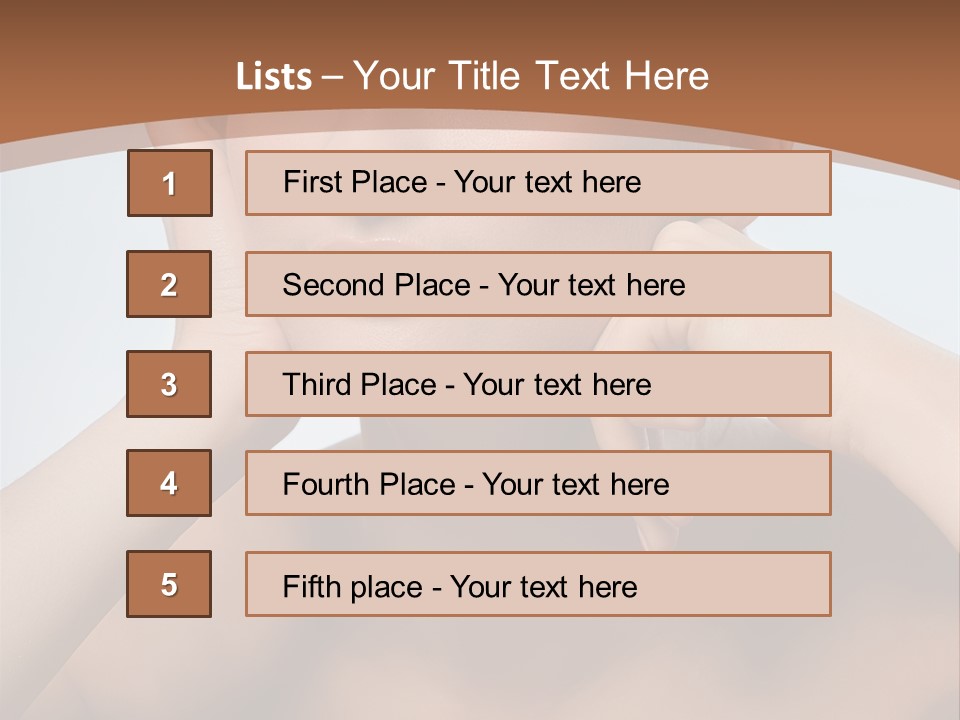Screen dimensions: 960x720
Task: Click the word "Third" in third bar
Action: tap(316, 385)
